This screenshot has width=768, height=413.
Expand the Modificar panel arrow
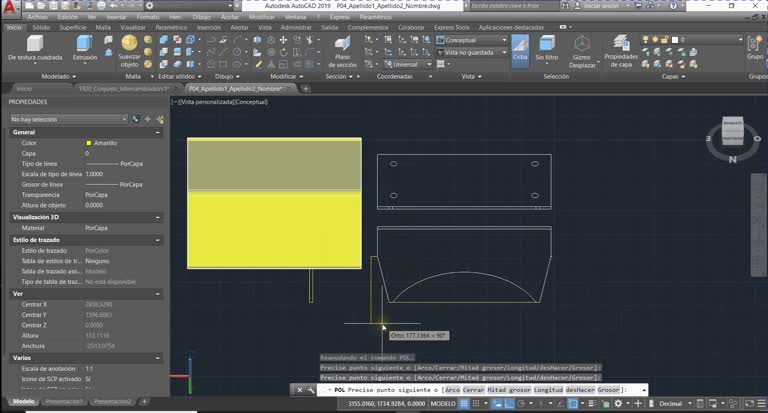click(x=301, y=76)
